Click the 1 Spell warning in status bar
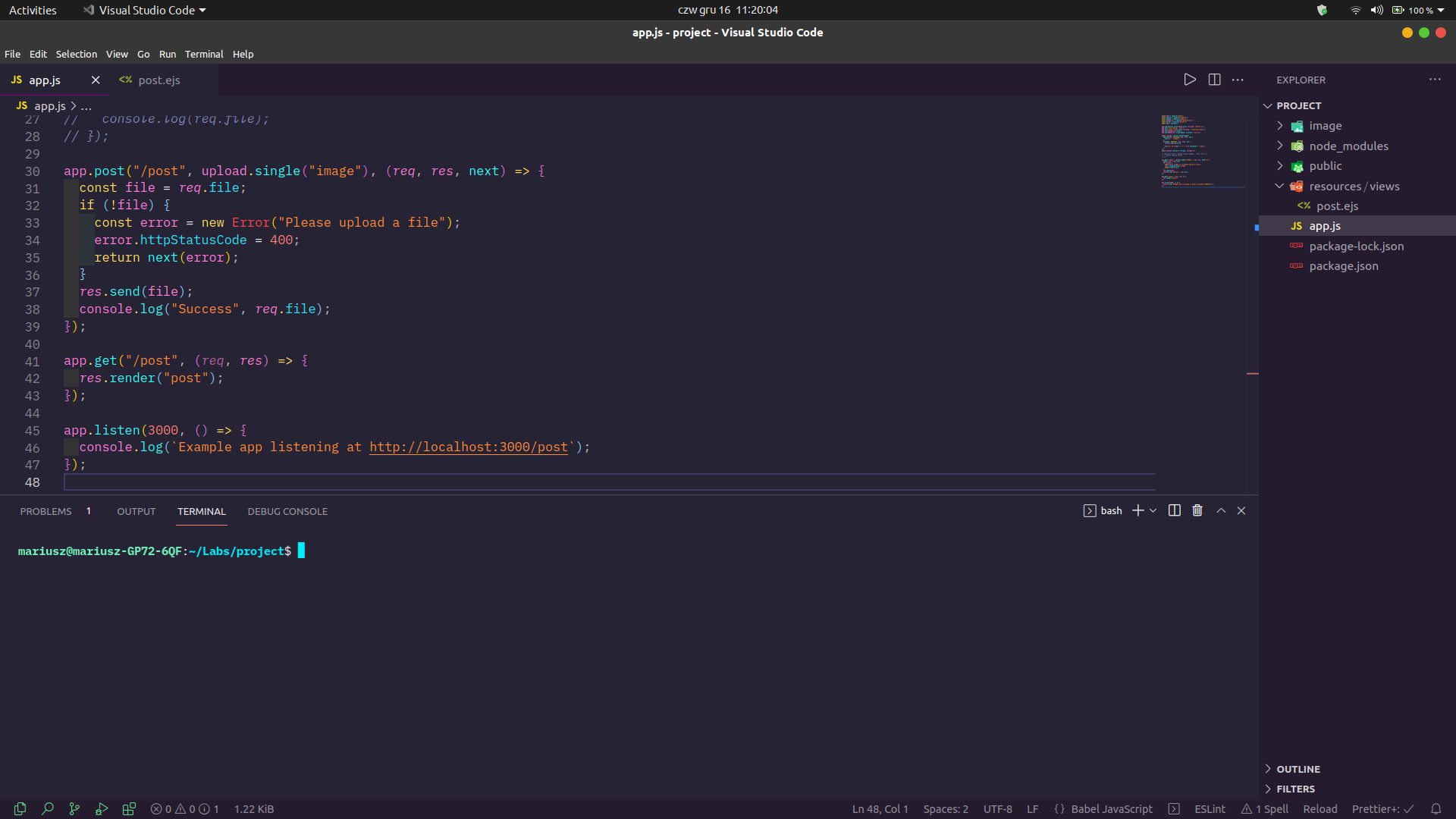Image resolution: width=1456 pixels, height=819 pixels. 1265,809
